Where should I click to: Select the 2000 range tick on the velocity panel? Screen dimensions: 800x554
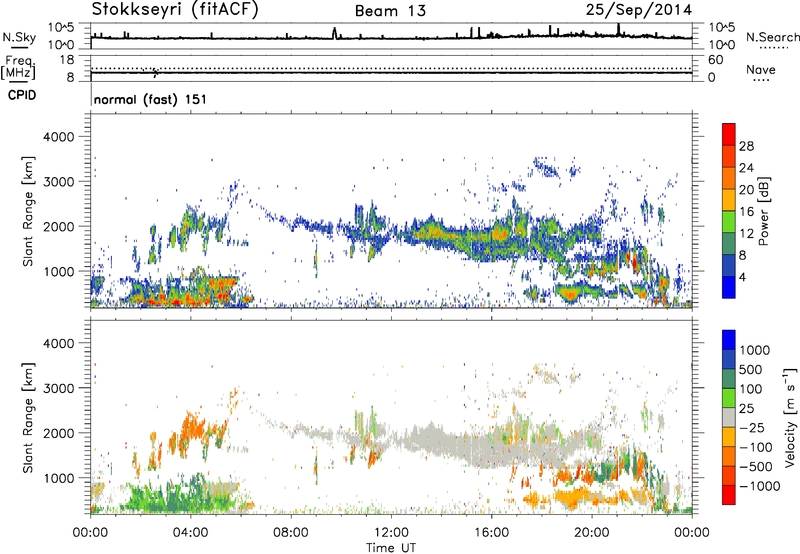58,433
